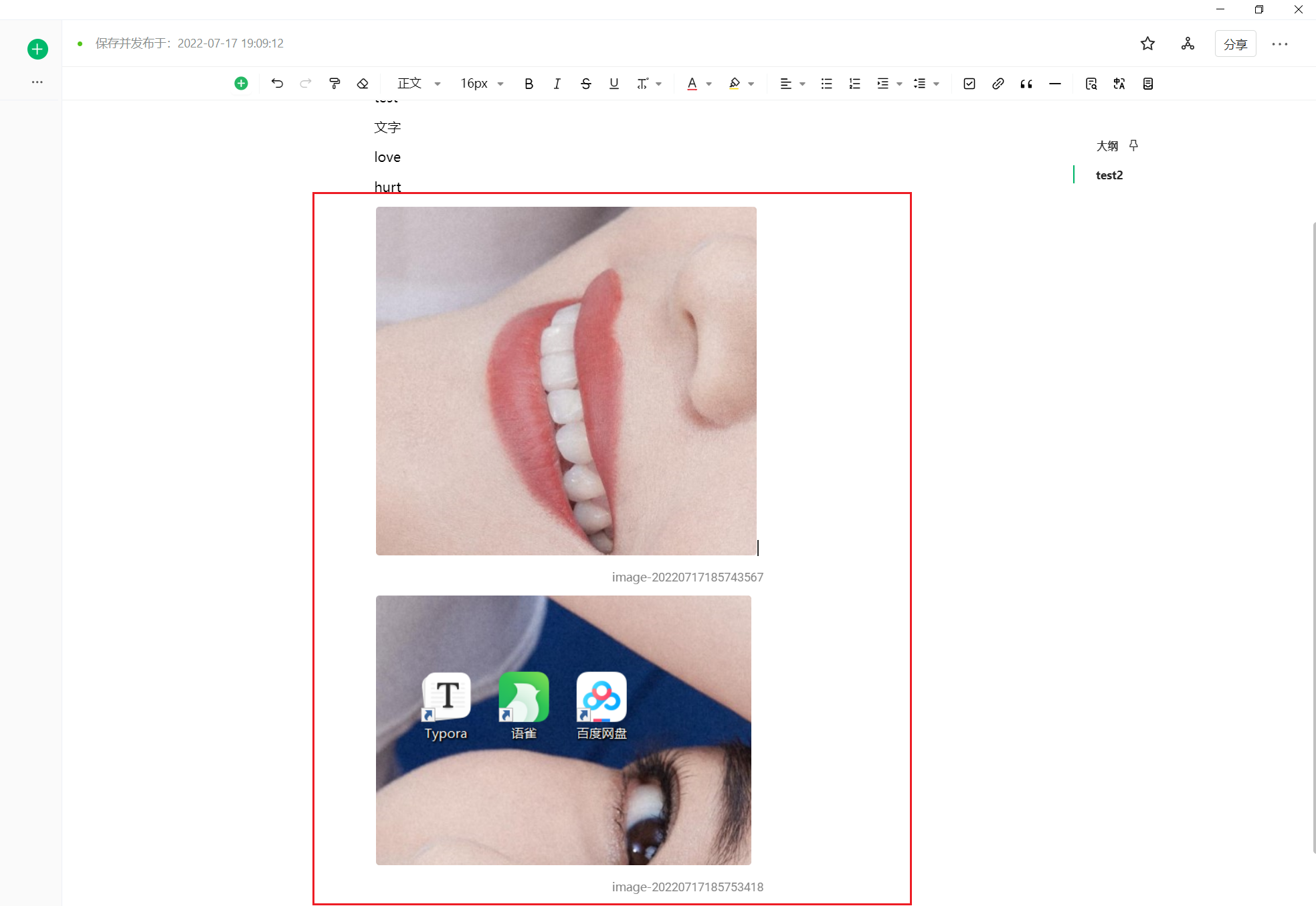Jump to the test2 outline heading
1316x906 pixels.
tap(1109, 175)
